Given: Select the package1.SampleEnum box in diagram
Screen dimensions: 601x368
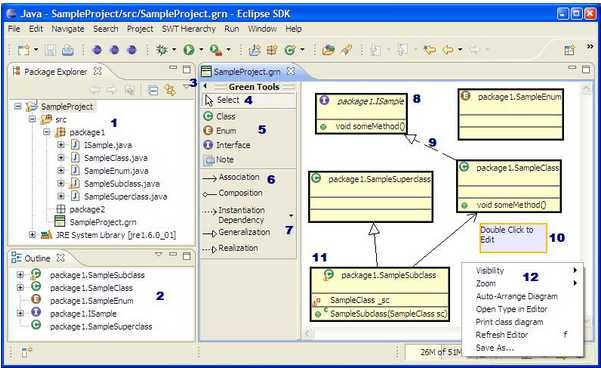Looking at the screenshot, I should pos(511,114).
